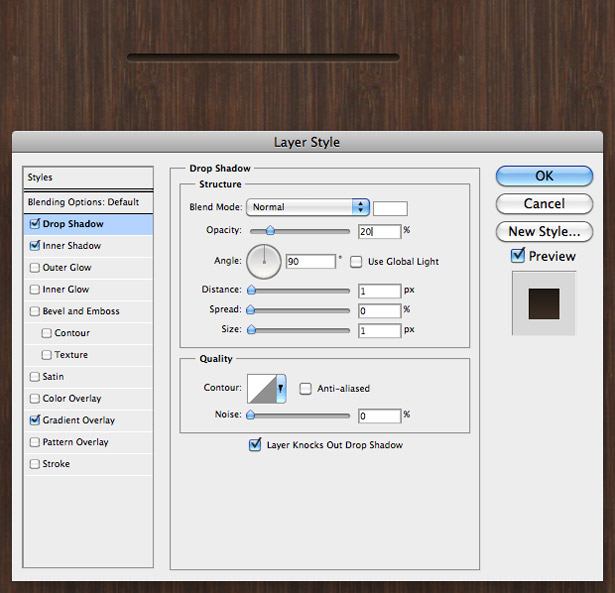The width and height of the screenshot is (615, 593).
Task: Enable the Anti-aliased checkbox
Action: coord(305,389)
